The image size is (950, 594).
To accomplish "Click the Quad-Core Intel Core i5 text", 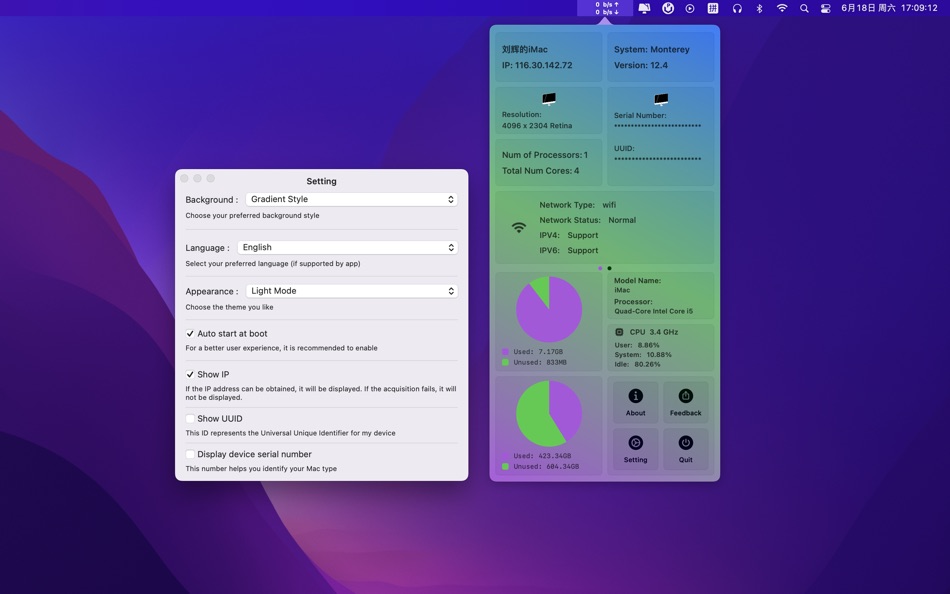I will point(653,312).
